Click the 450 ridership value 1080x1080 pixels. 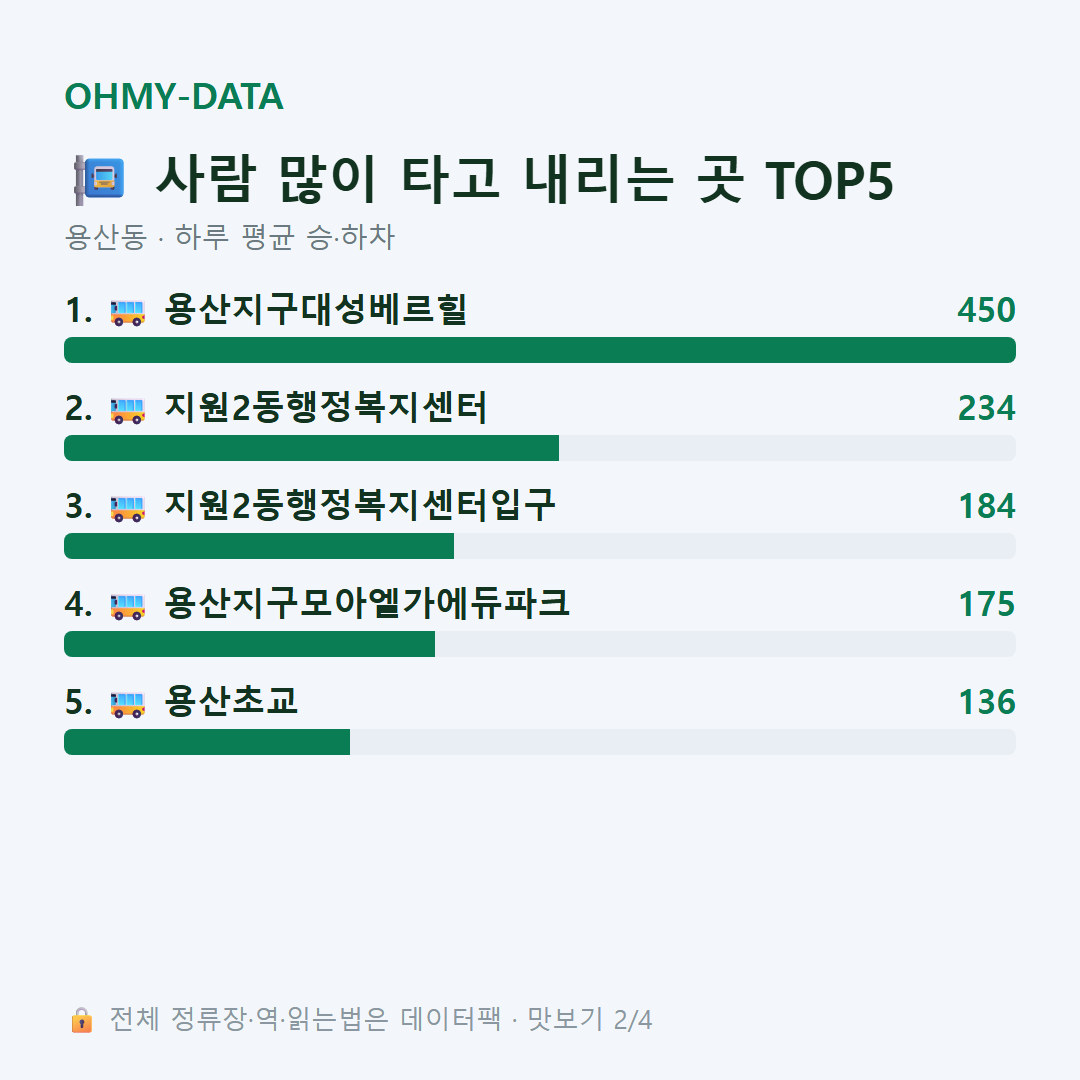pos(986,310)
